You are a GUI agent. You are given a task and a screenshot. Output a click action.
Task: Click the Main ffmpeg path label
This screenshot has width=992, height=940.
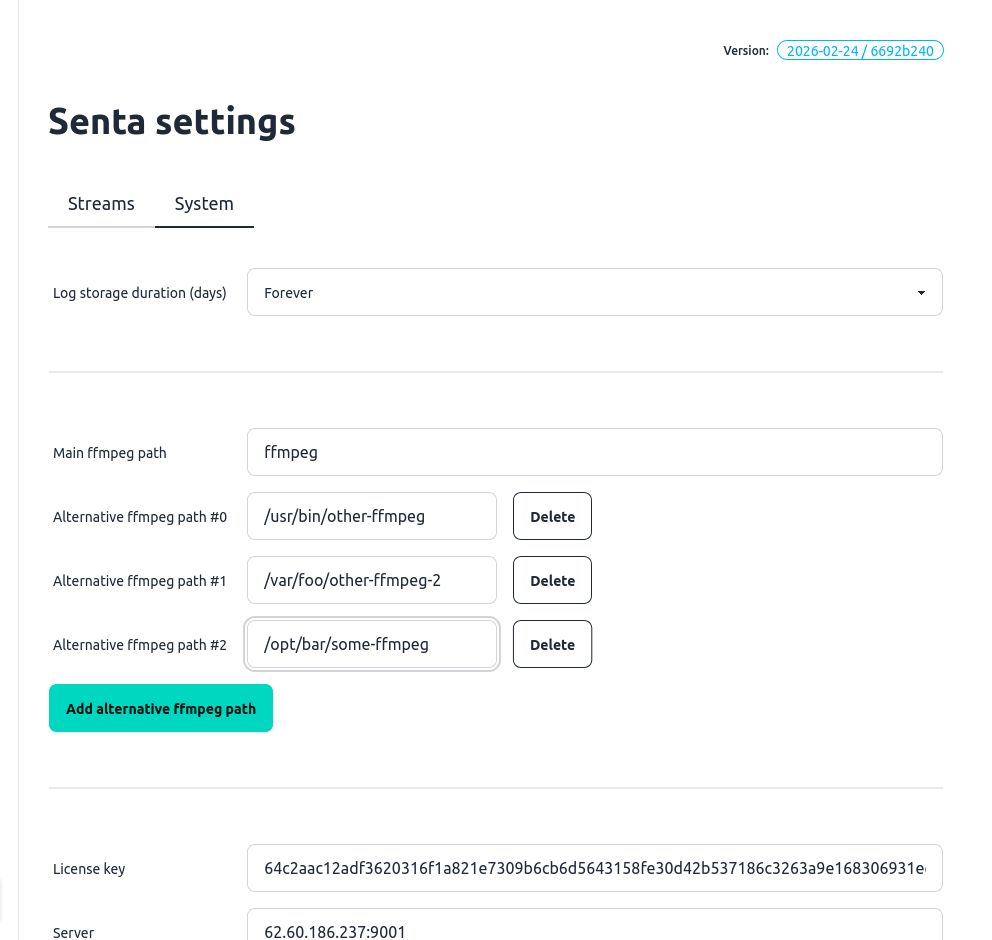point(110,453)
